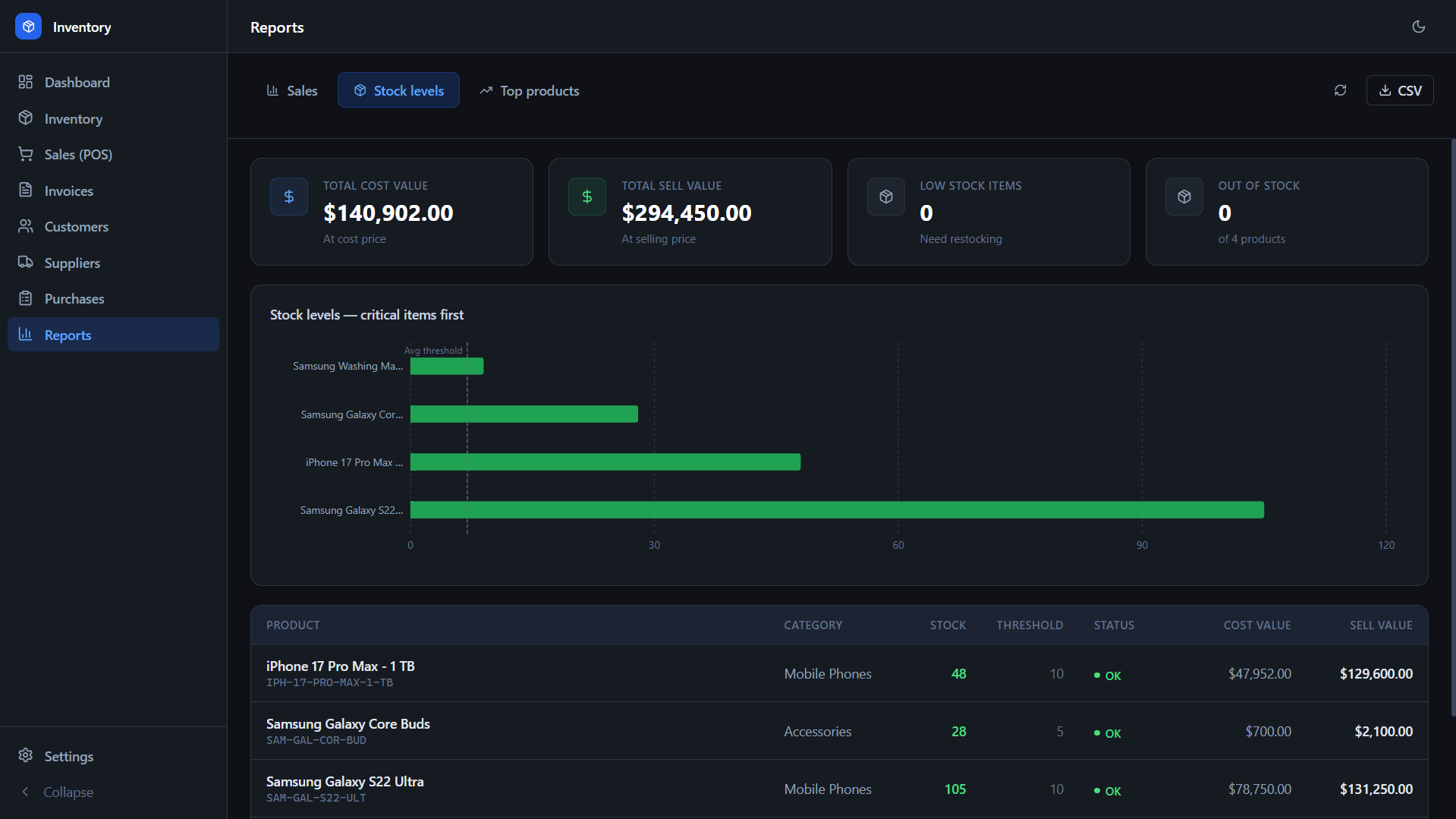
Task: Click the Avg threshold chart label
Action: click(x=433, y=351)
